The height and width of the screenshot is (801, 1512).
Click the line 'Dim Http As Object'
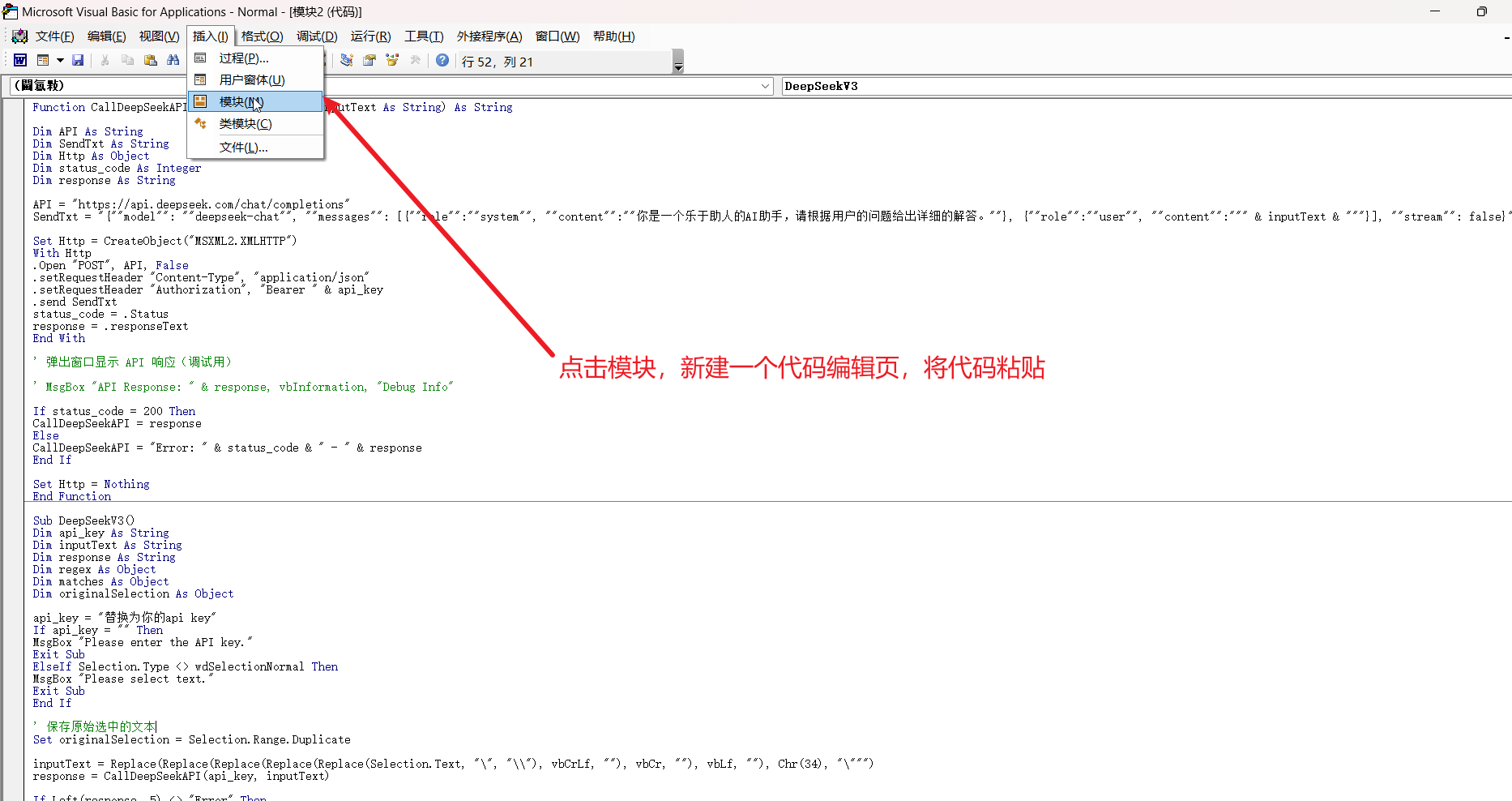91,156
